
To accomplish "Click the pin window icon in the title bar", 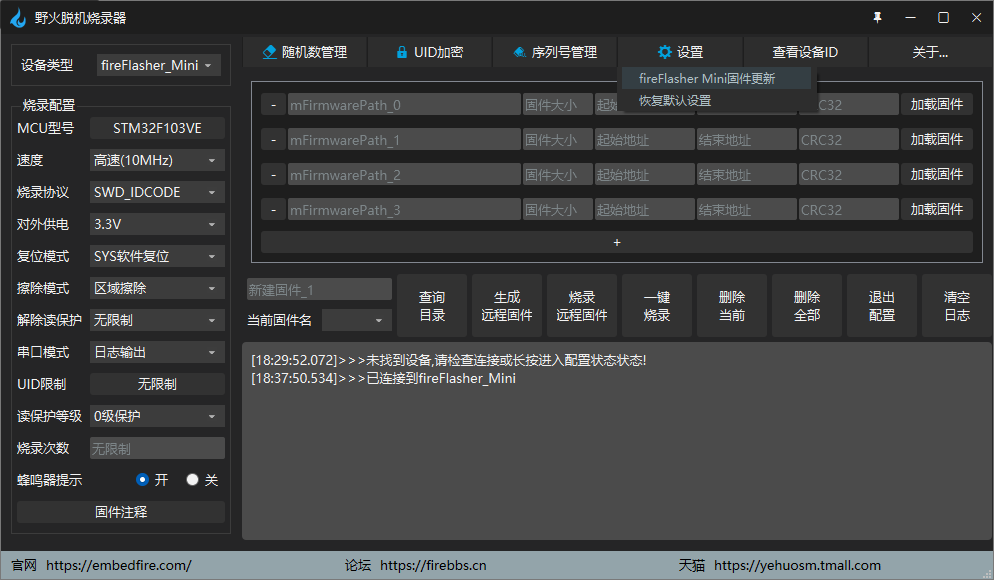I will pyautogui.click(x=877, y=17).
